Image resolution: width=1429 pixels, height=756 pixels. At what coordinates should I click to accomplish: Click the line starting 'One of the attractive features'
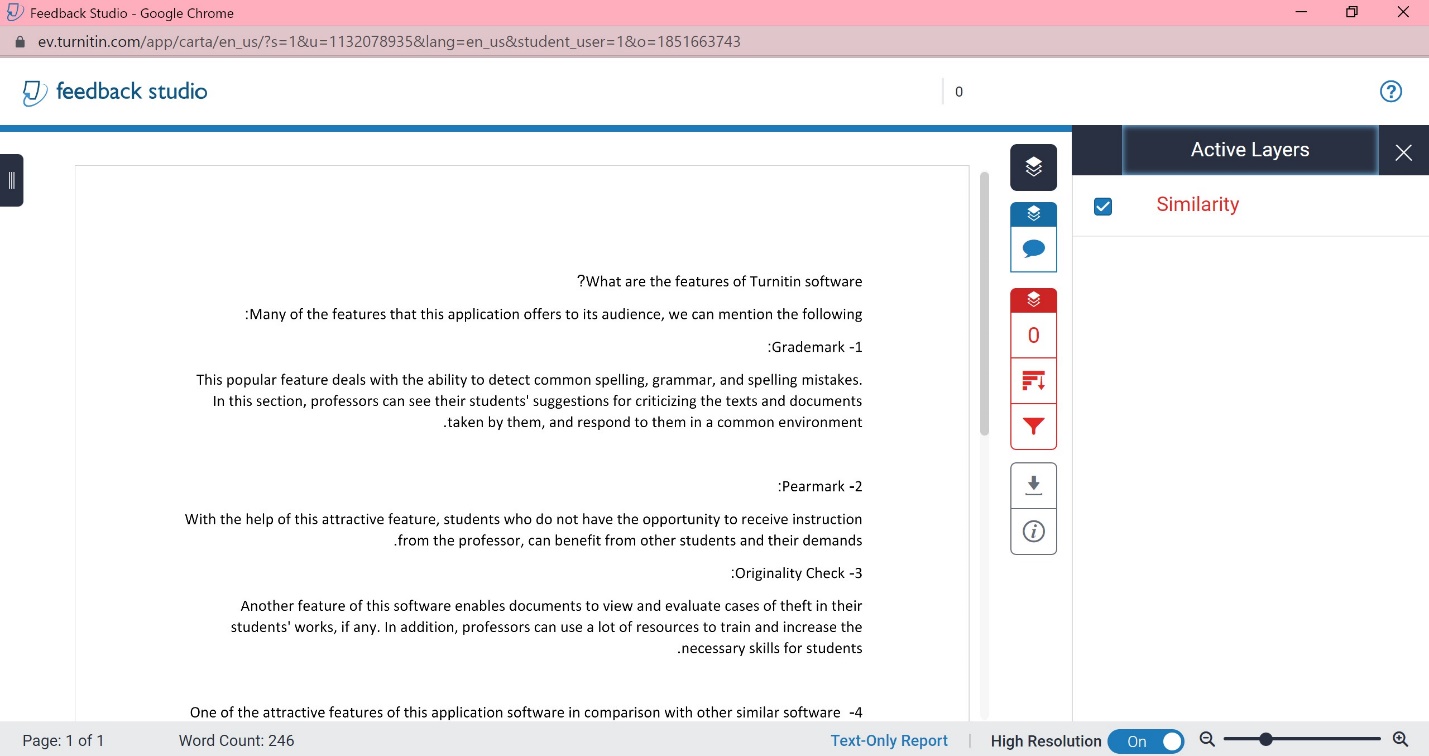[x=526, y=713]
